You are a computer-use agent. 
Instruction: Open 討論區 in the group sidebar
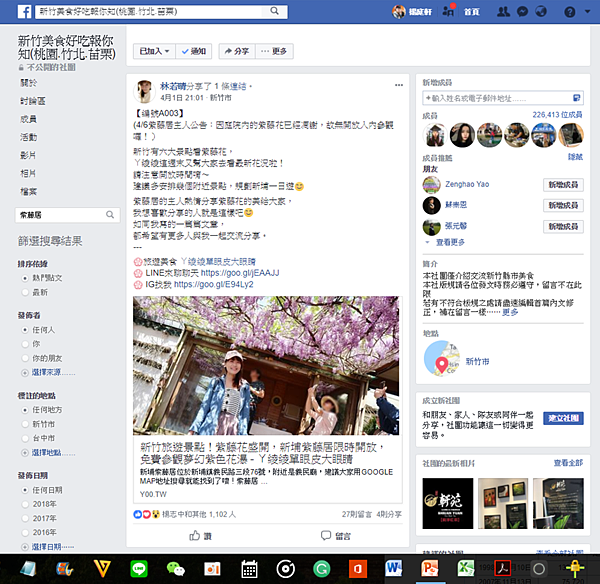pos(33,101)
